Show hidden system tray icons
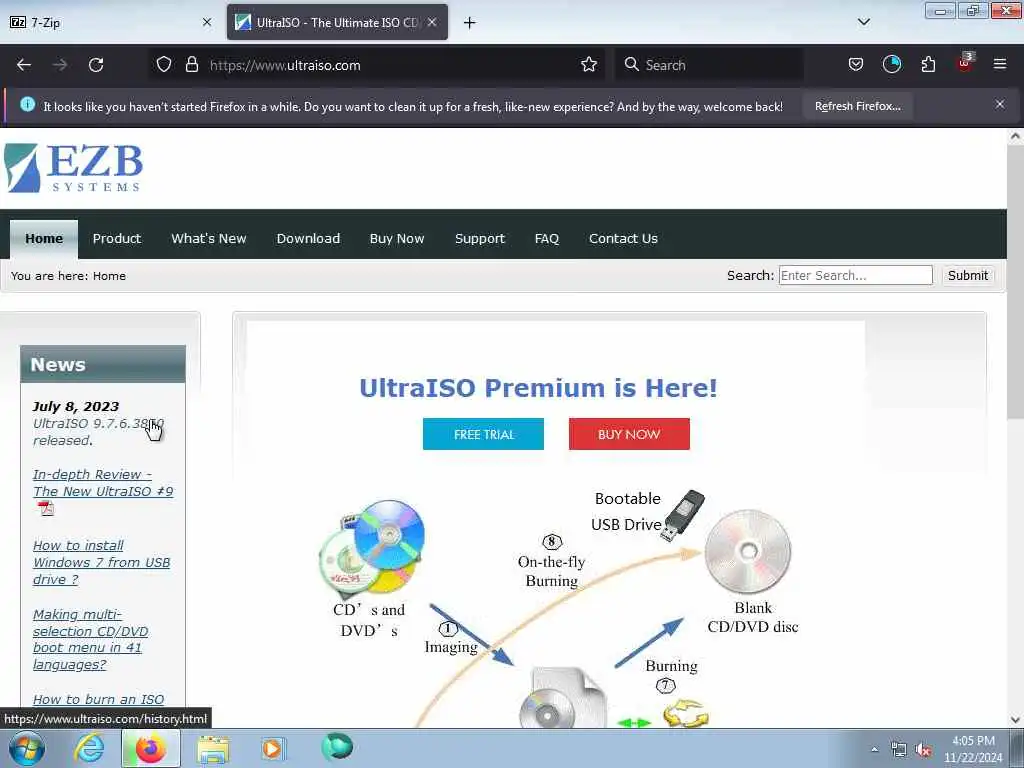Image resolution: width=1024 pixels, height=768 pixels. [874, 749]
